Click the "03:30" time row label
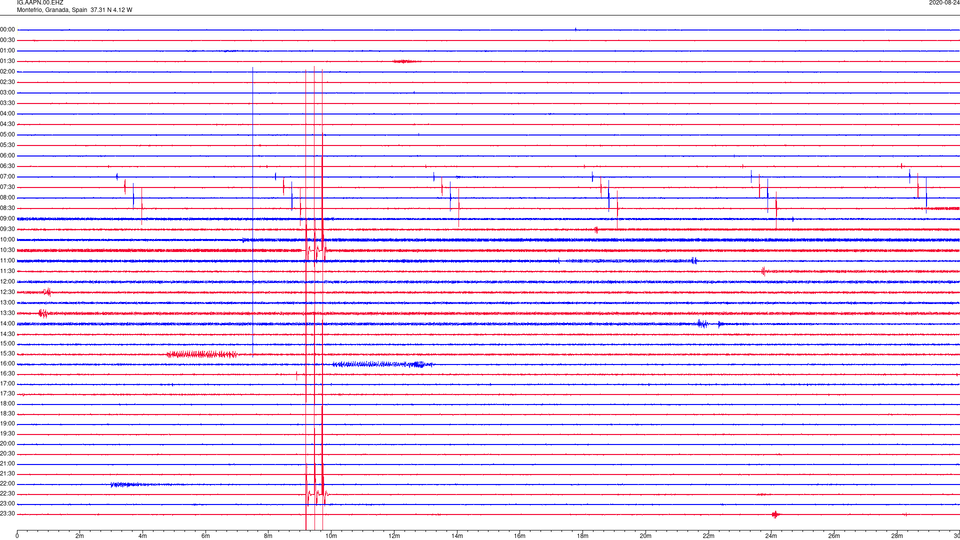960x540 pixels. click(8, 103)
